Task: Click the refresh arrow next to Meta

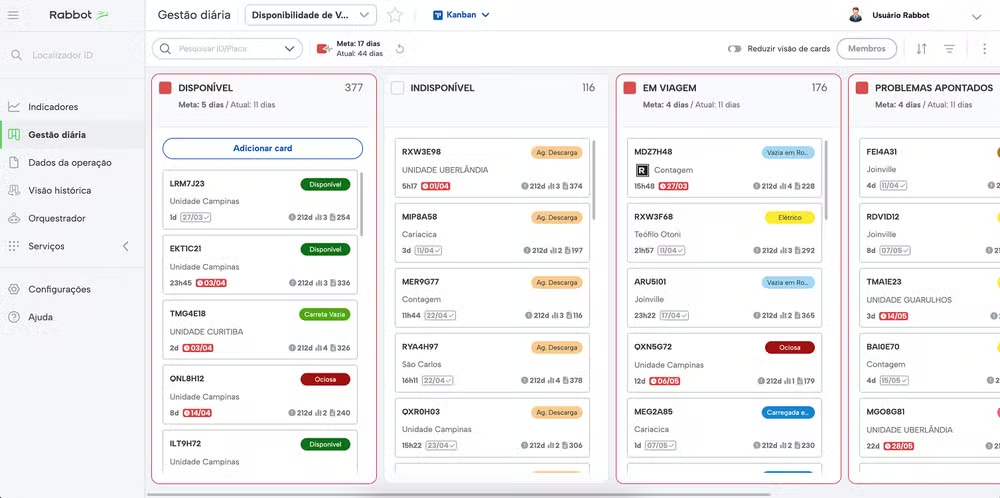Action: 400,49
